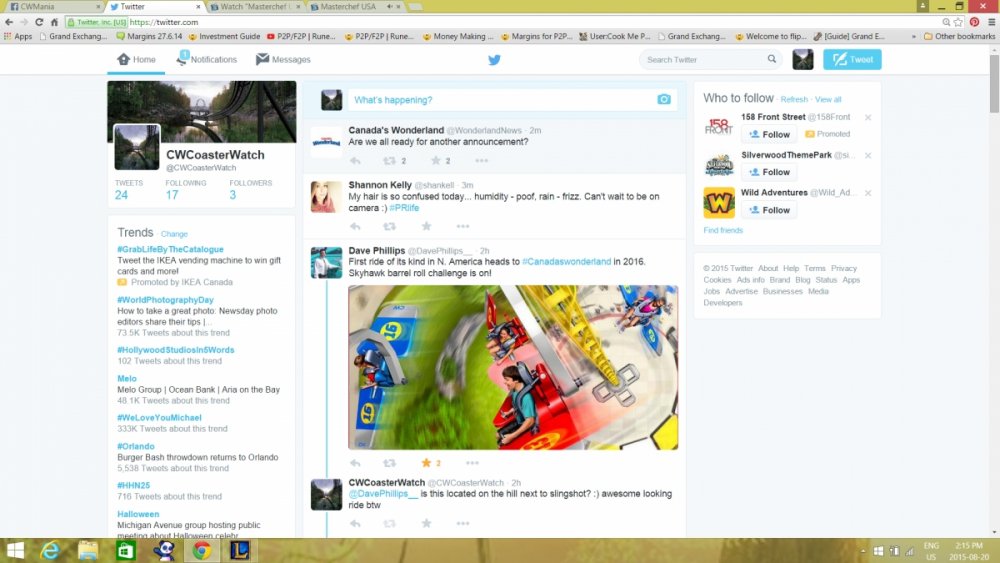The width and height of the screenshot is (1000, 563).
Task: Retweet Canada's Wonderland tweet
Action: click(389, 161)
